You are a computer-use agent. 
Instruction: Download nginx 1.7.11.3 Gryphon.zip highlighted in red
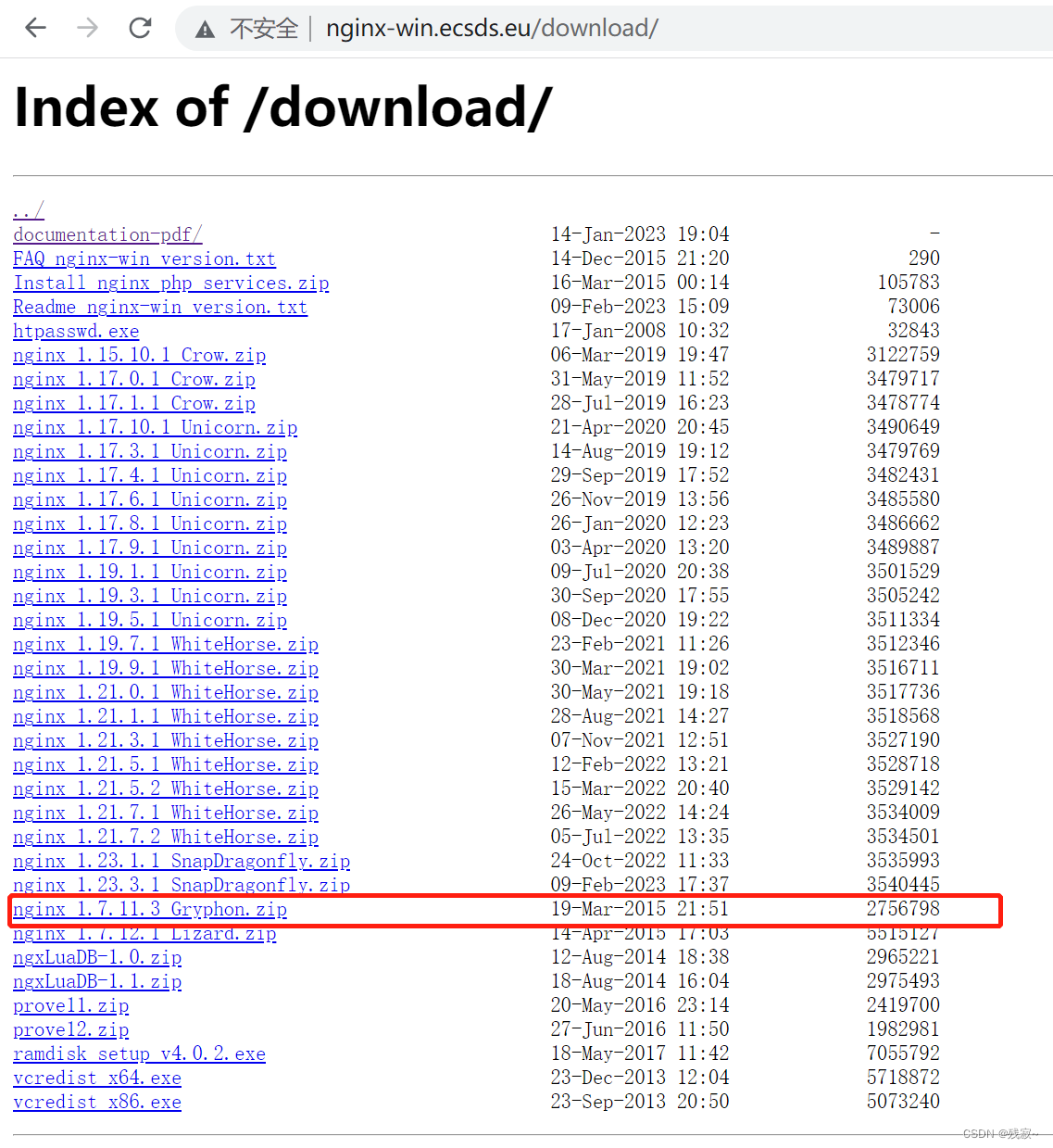(x=149, y=909)
